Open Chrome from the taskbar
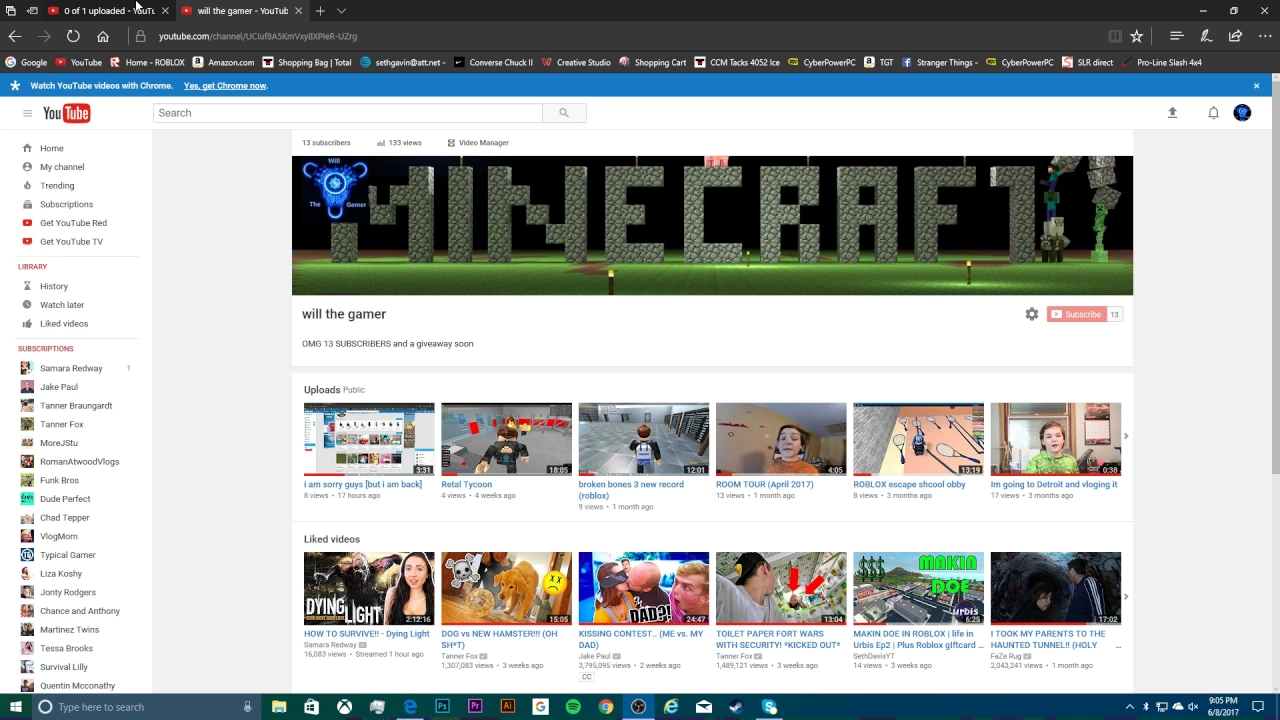The height and width of the screenshot is (720, 1280). pyautogui.click(x=606, y=707)
